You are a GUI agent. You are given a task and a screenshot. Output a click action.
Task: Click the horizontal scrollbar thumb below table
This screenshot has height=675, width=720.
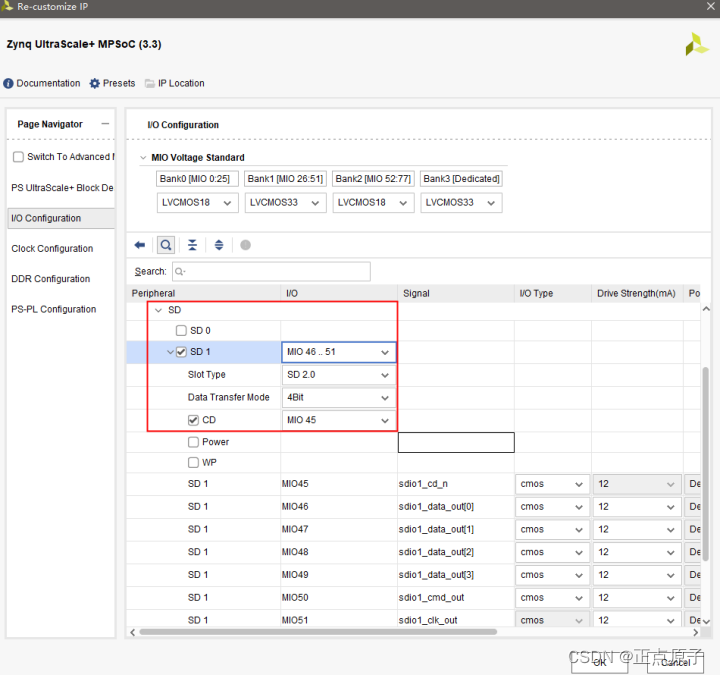[318, 632]
